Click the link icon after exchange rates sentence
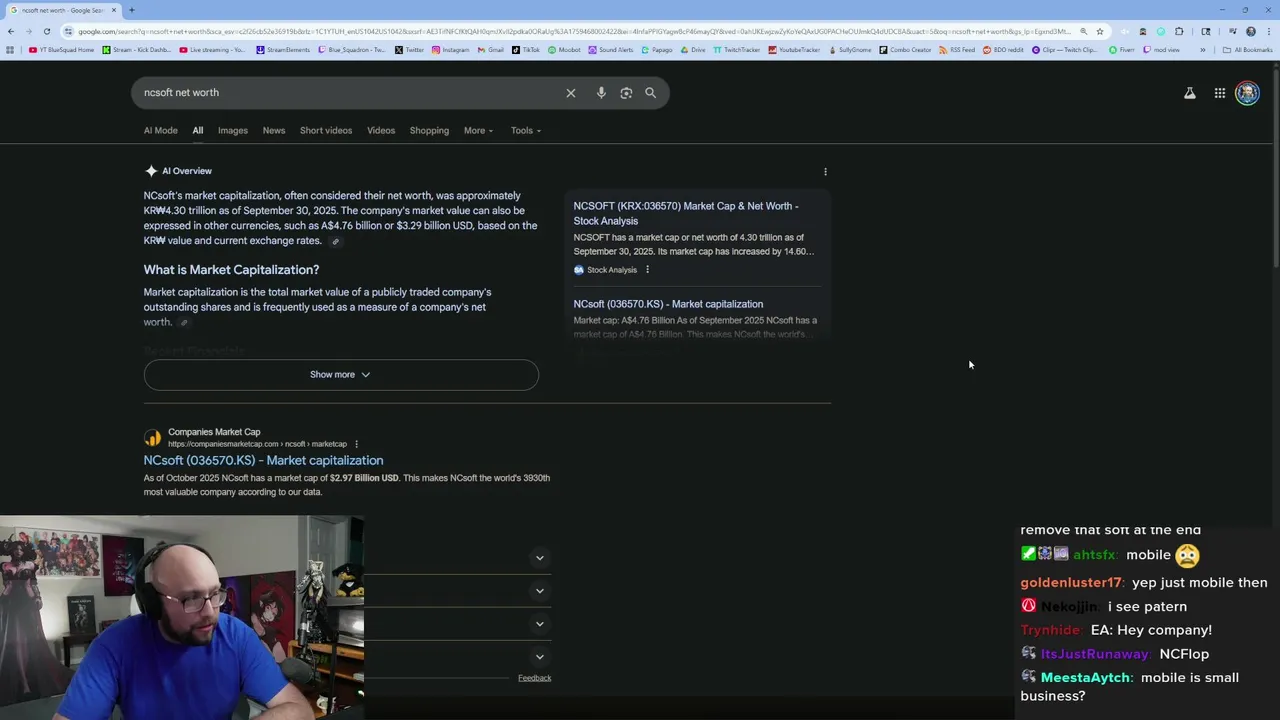This screenshot has height=720, width=1280. 335,241
